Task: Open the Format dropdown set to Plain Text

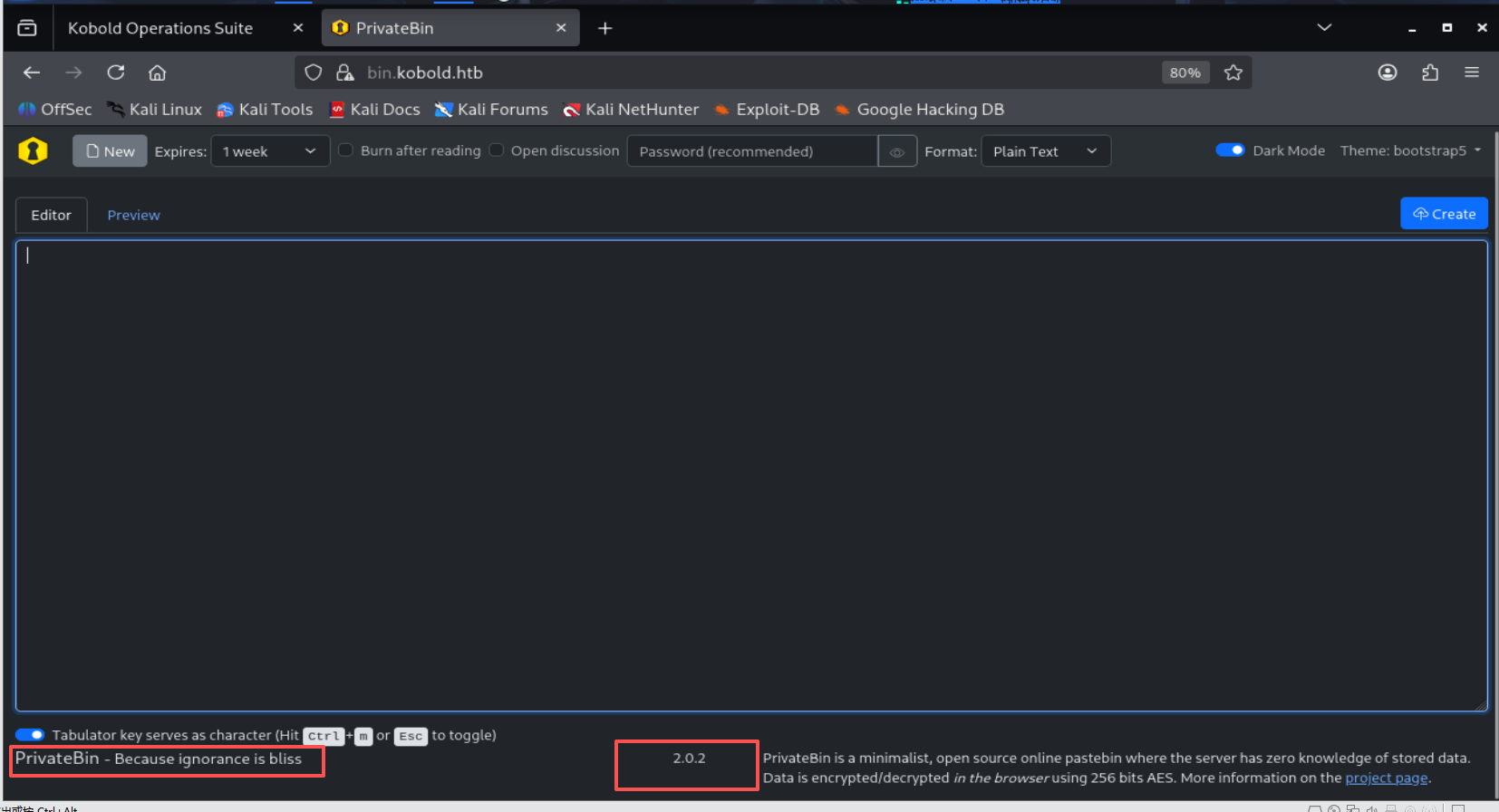Action: (x=1046, y=151)
